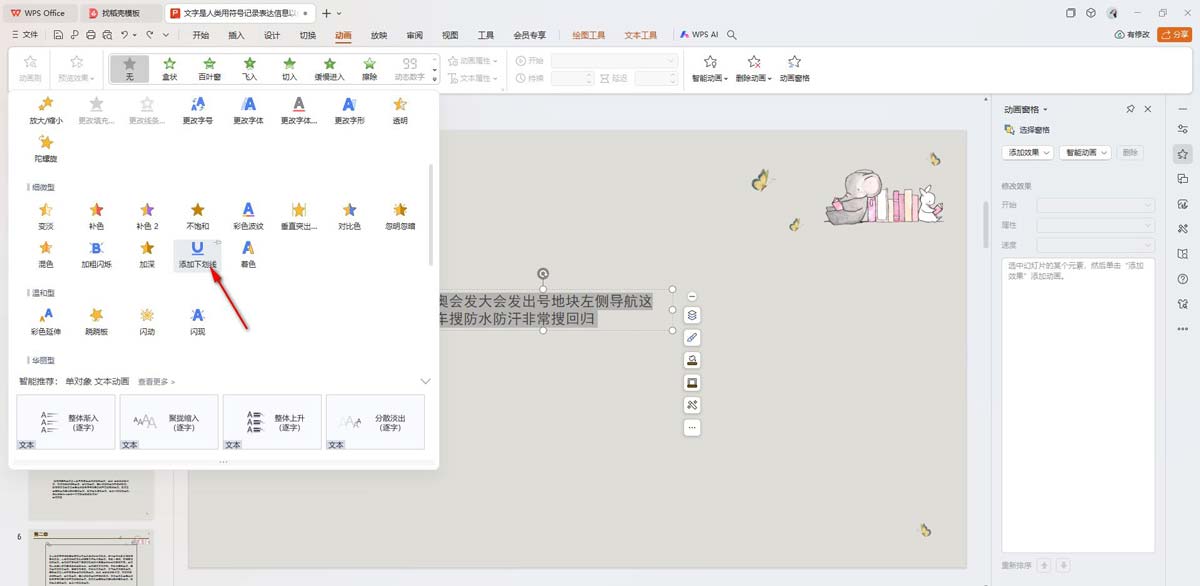Click the 查看更多 view more link

tap(155, 381)
